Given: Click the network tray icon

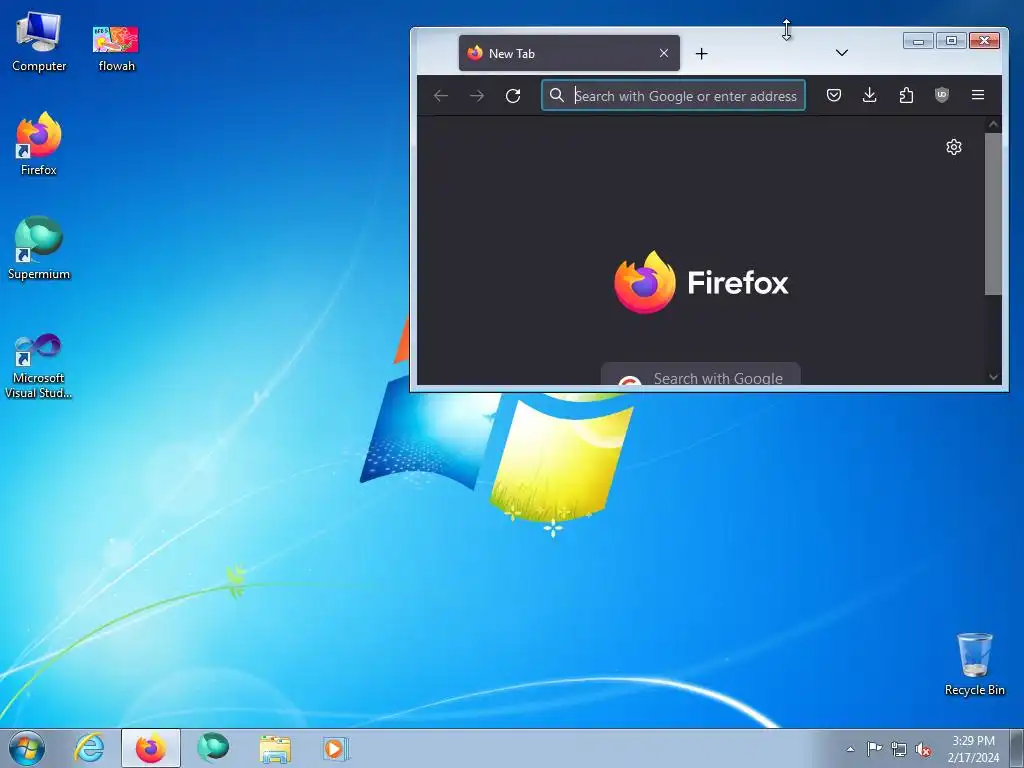Looking at the screenshot, I should [899, 749].
